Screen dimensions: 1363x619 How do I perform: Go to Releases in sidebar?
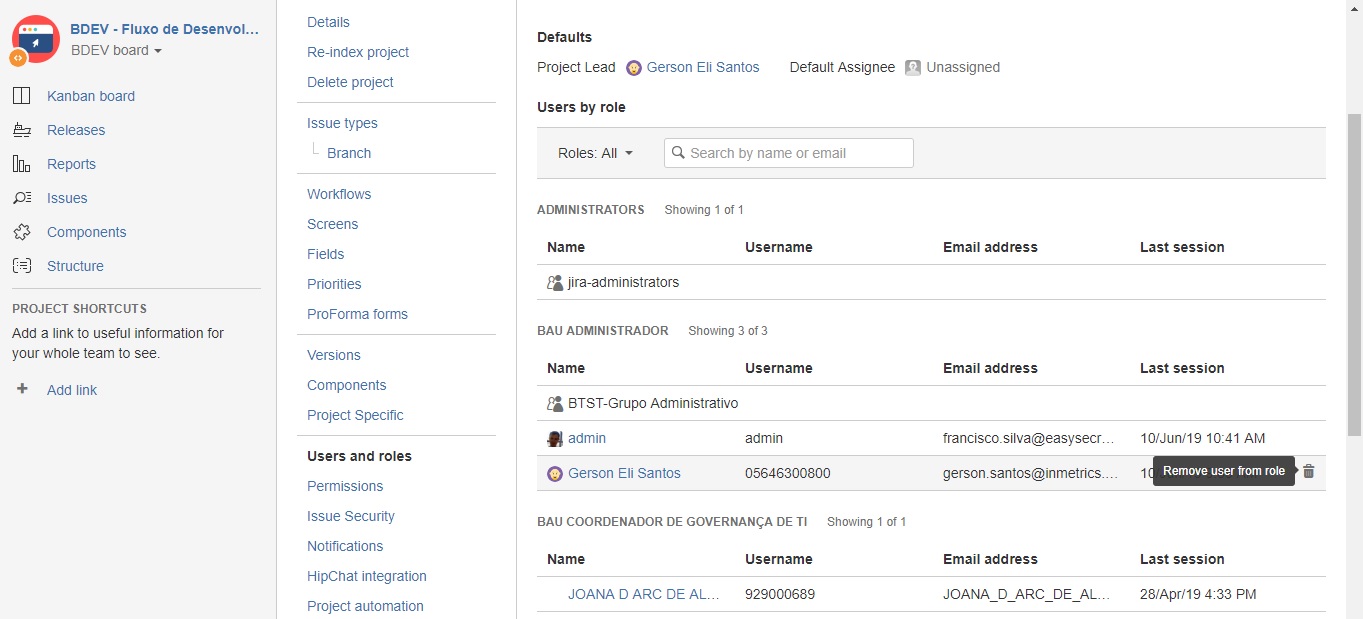coord(76,130)
